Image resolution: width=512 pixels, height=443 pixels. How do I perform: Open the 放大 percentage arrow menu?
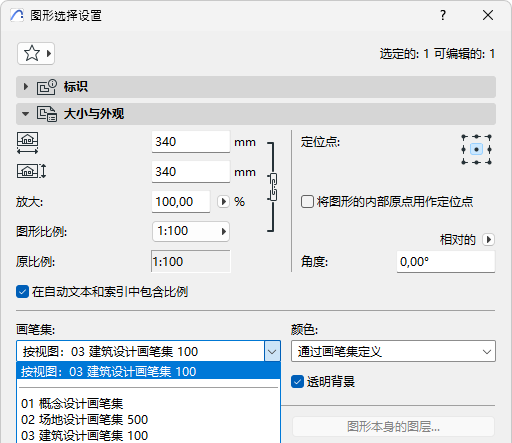pyautogui.click(x=223, y=202)
